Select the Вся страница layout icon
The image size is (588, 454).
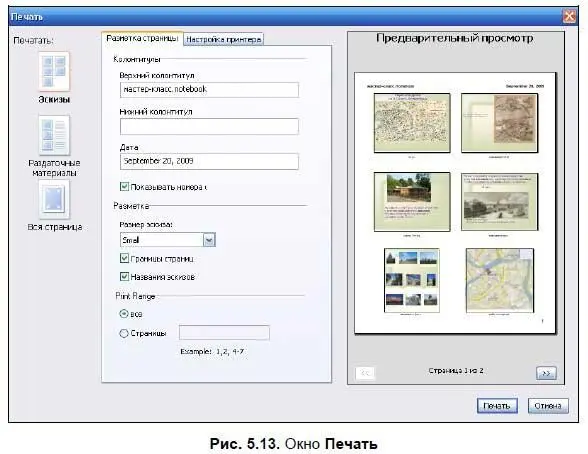[54, 199]
